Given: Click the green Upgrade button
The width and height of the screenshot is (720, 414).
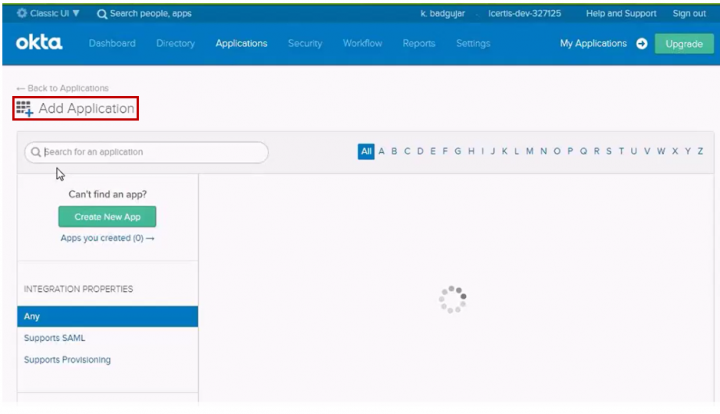Looking at the screenshot, I should (x=683, y=44).
